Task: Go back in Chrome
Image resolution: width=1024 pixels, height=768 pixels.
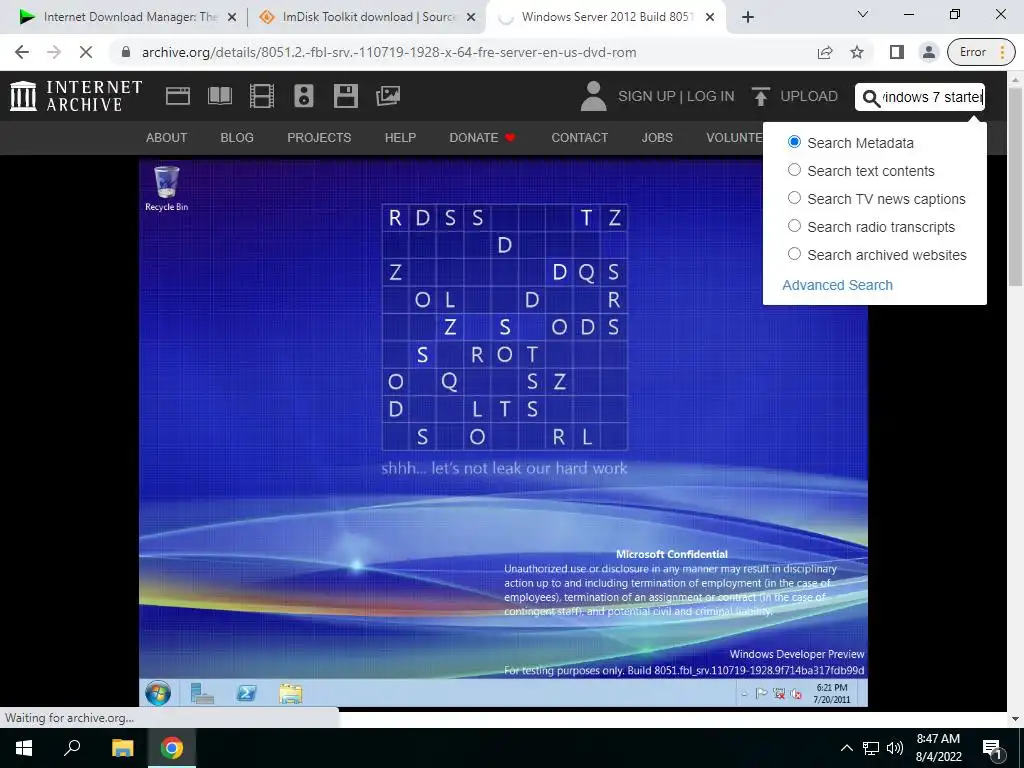Action: tap(22, 52)
